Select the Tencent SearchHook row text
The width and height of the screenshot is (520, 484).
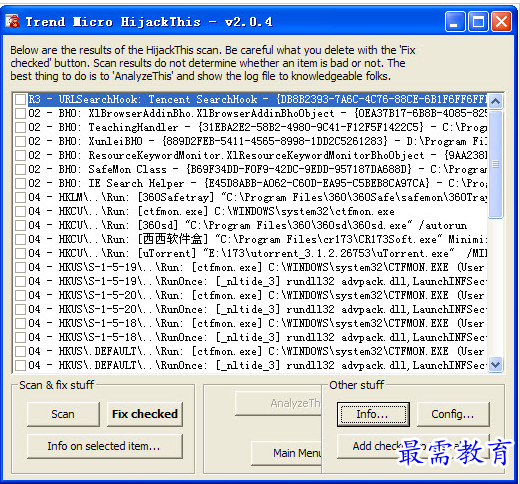click(x=257, y=99)
